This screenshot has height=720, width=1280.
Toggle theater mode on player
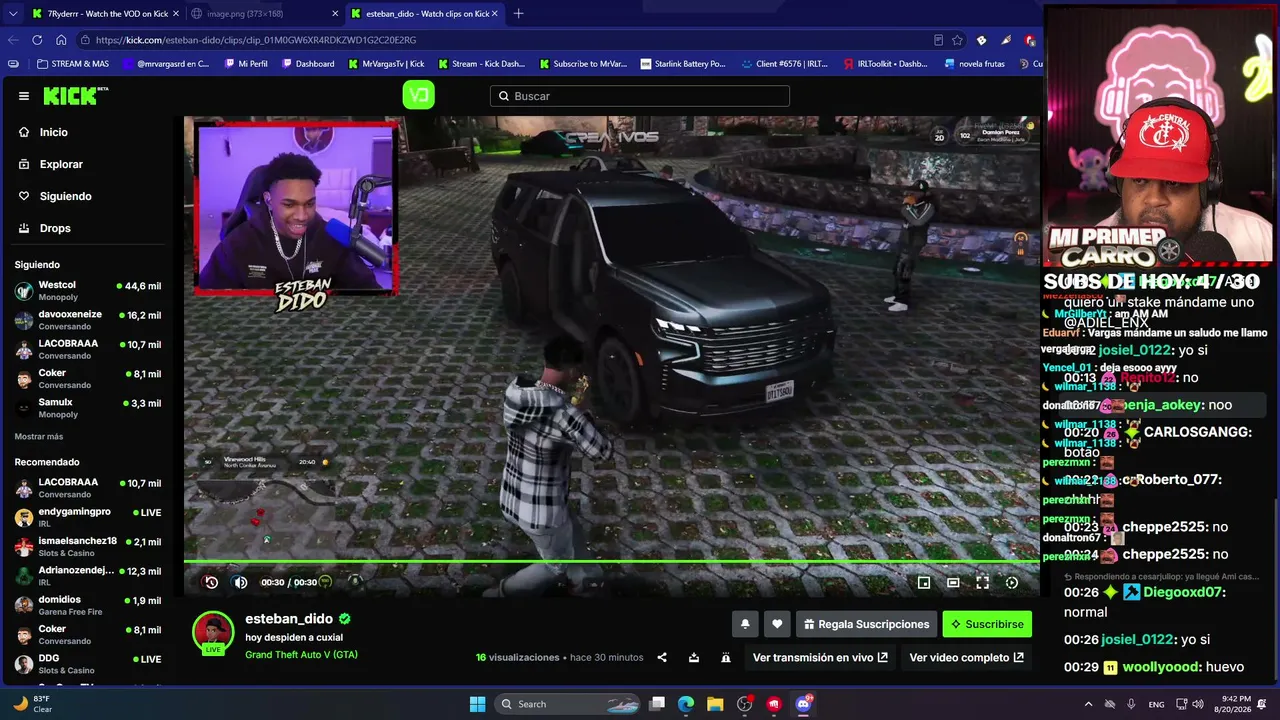pyautogui.click(x=953, y=582)
